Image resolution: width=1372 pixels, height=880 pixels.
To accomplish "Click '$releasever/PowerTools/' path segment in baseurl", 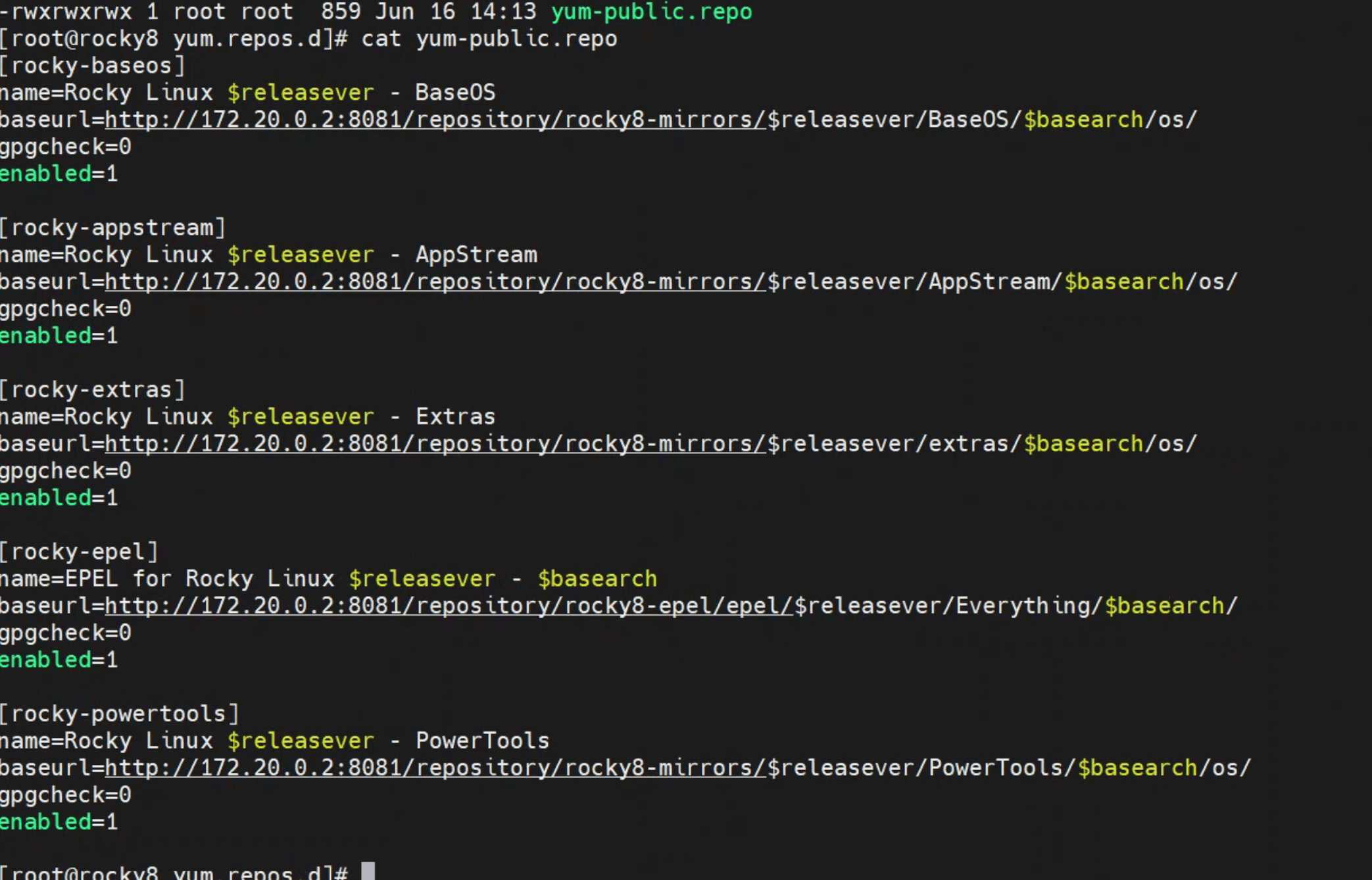I will (922, 768).
